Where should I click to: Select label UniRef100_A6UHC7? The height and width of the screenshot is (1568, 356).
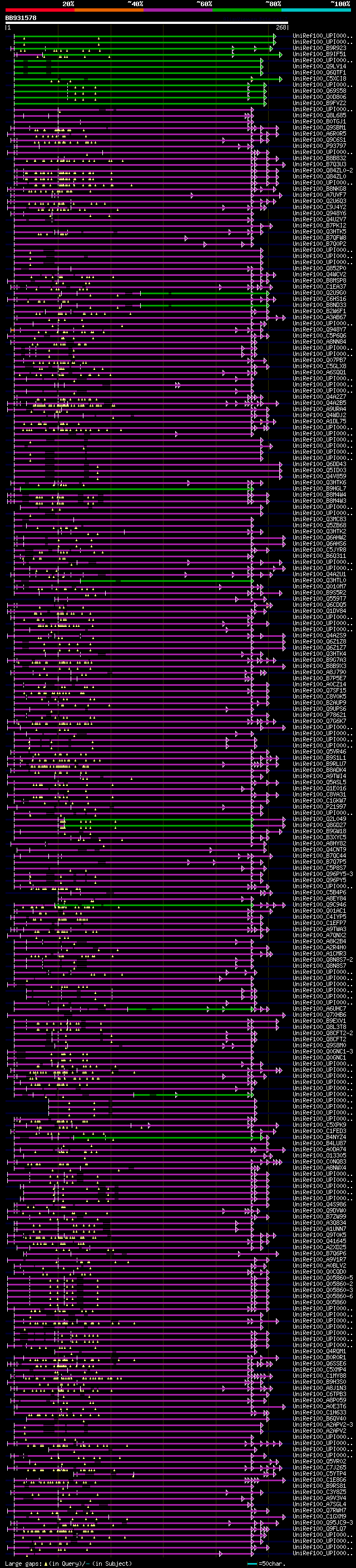click(319, 1008)
